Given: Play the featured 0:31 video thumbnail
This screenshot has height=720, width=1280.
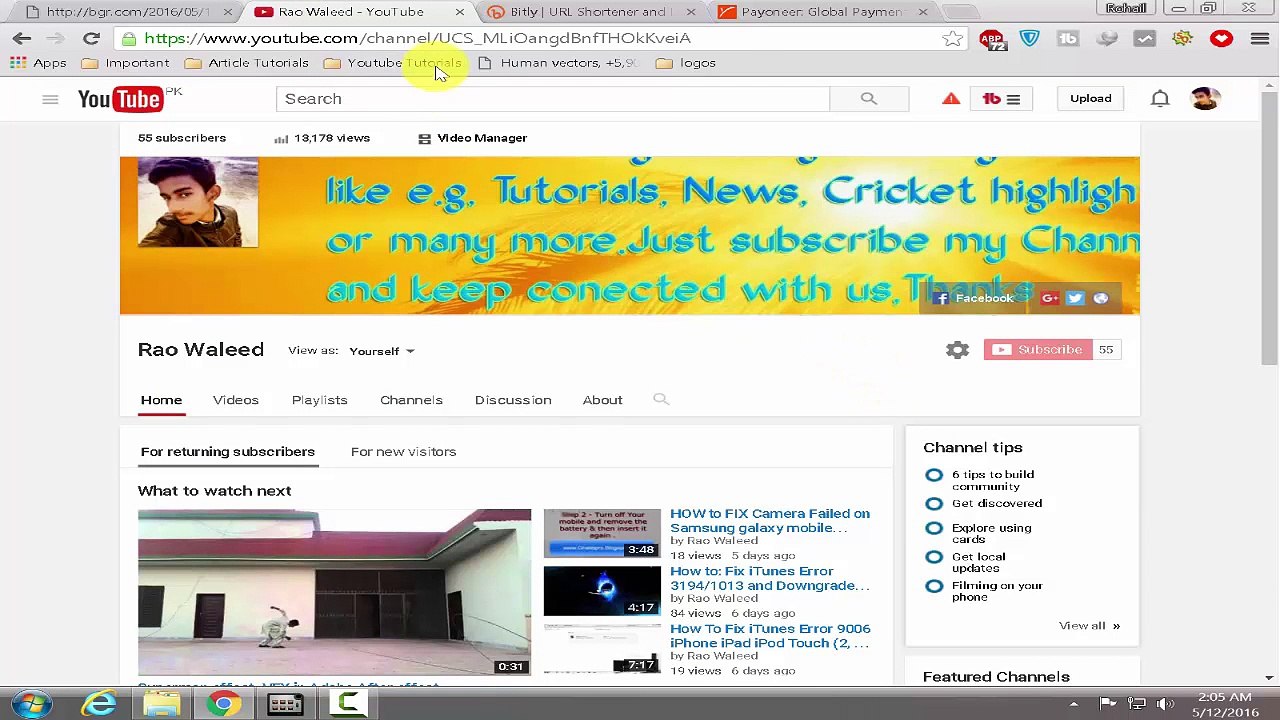Looking at the screenshot, I should [334, 592].
